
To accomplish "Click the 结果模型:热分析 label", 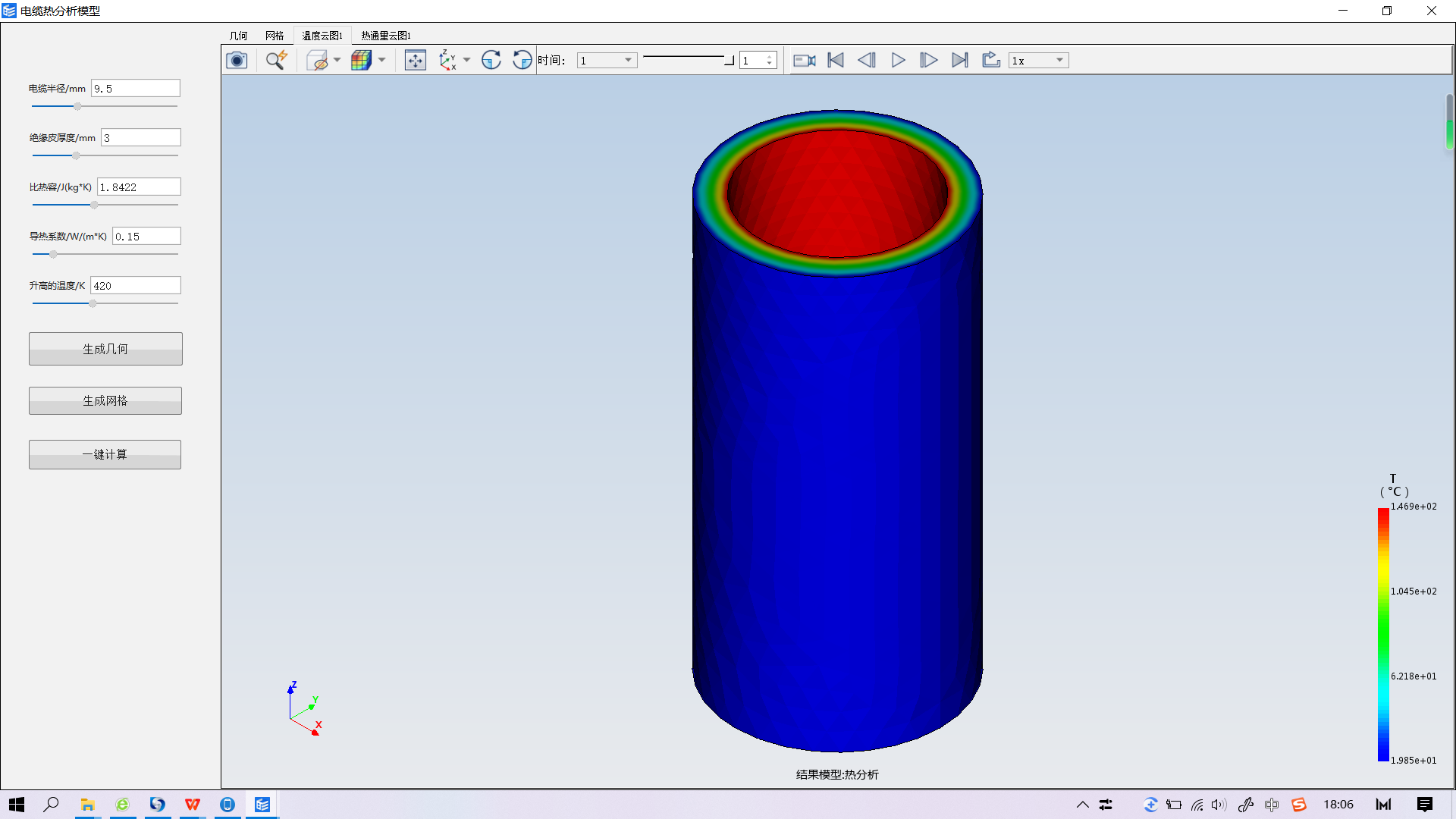I will (x=837, y=774).
